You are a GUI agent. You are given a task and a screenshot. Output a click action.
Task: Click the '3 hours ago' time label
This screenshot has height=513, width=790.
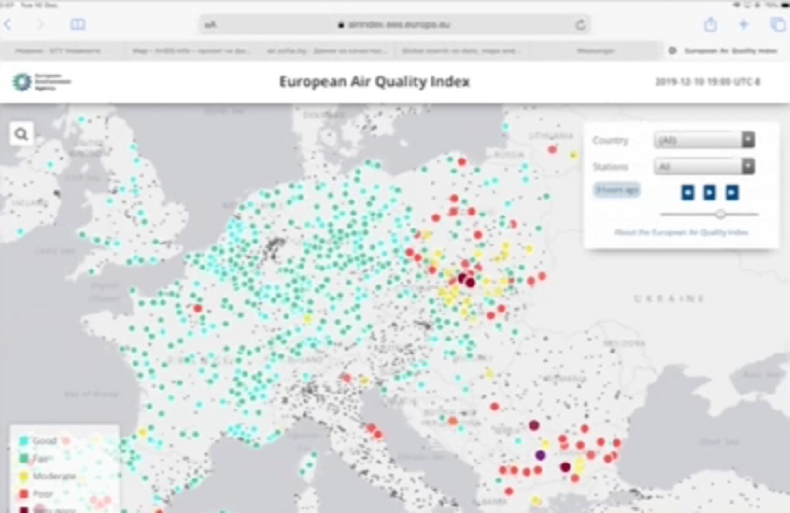[x=617, y=189]
